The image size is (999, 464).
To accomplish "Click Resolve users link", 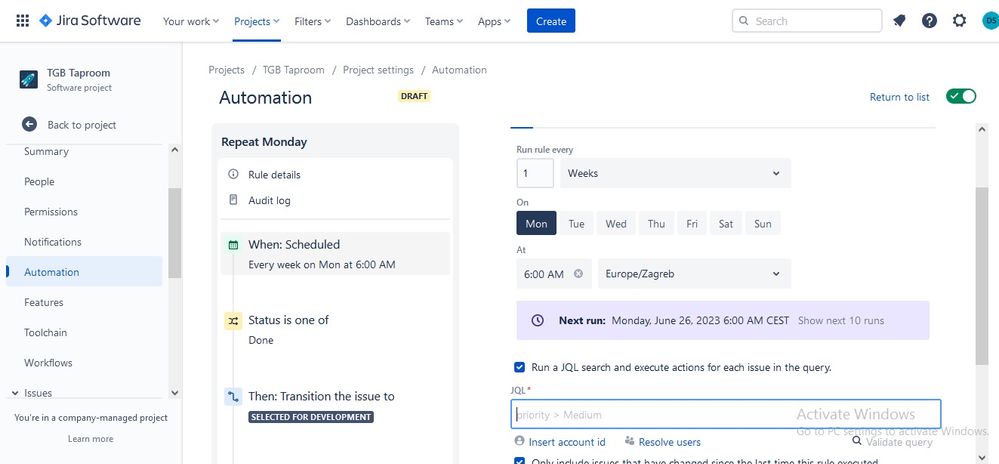I will point(670,442).
